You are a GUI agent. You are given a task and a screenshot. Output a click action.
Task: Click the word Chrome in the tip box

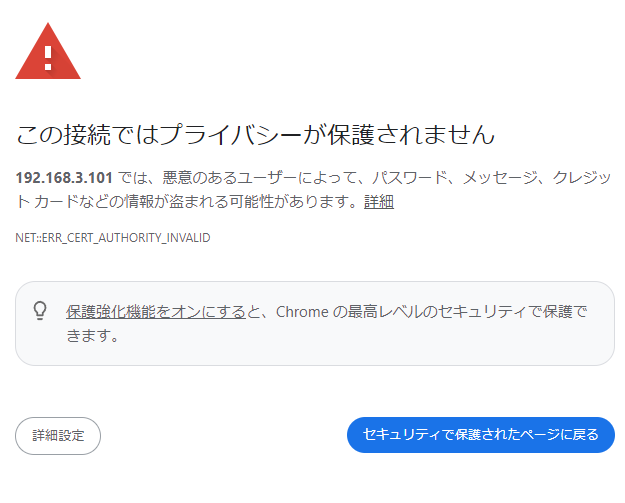pos(302,312)
